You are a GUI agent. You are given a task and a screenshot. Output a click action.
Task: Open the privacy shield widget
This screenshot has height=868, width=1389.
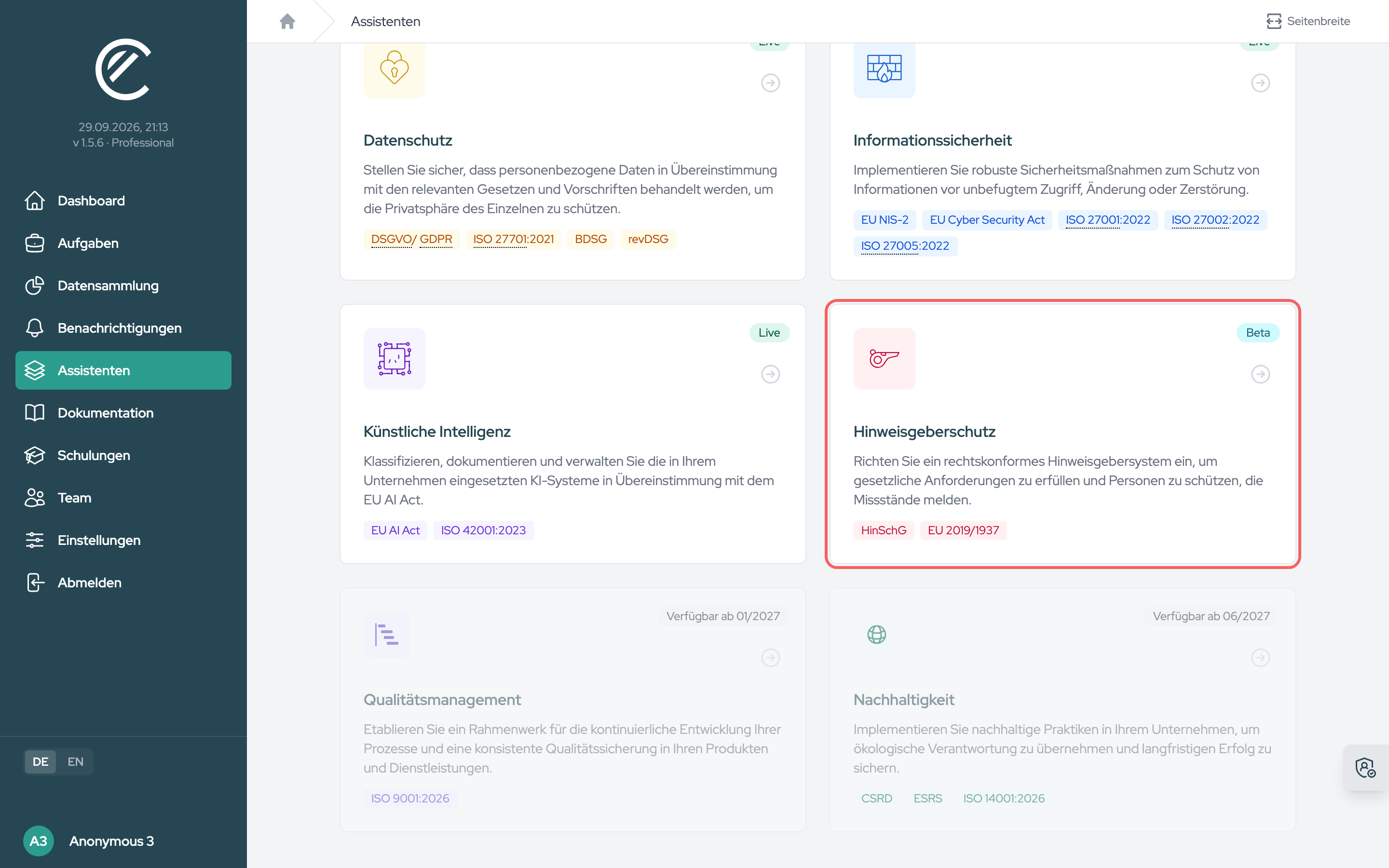pyautogui.click(x=1365, y=768)
